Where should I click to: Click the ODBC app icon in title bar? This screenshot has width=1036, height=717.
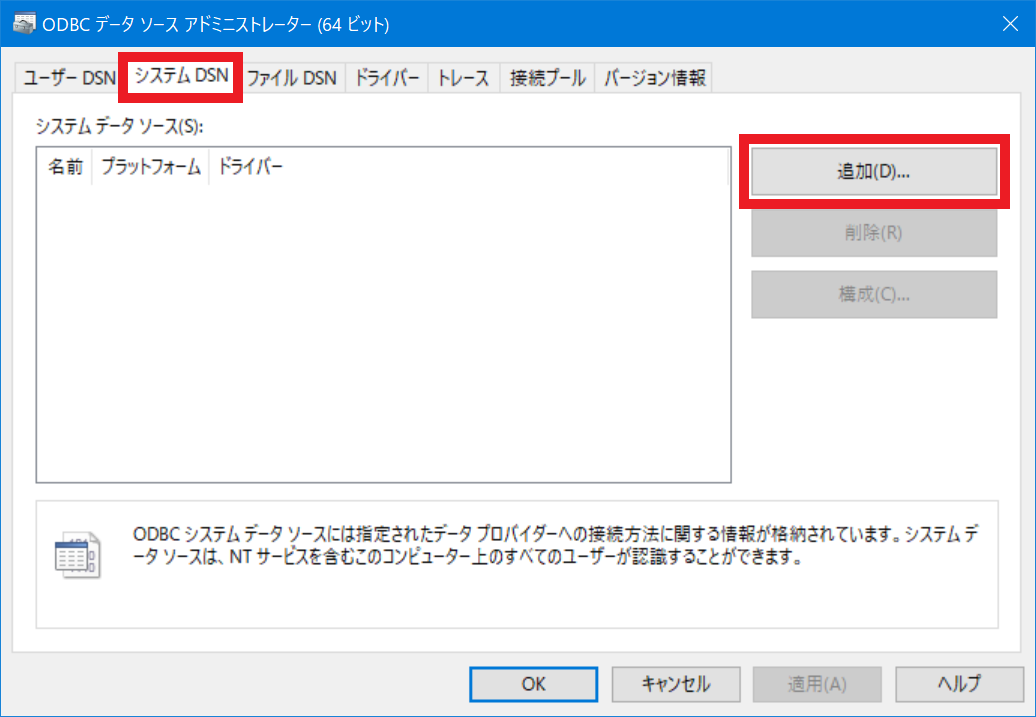(x=24, y=24)
